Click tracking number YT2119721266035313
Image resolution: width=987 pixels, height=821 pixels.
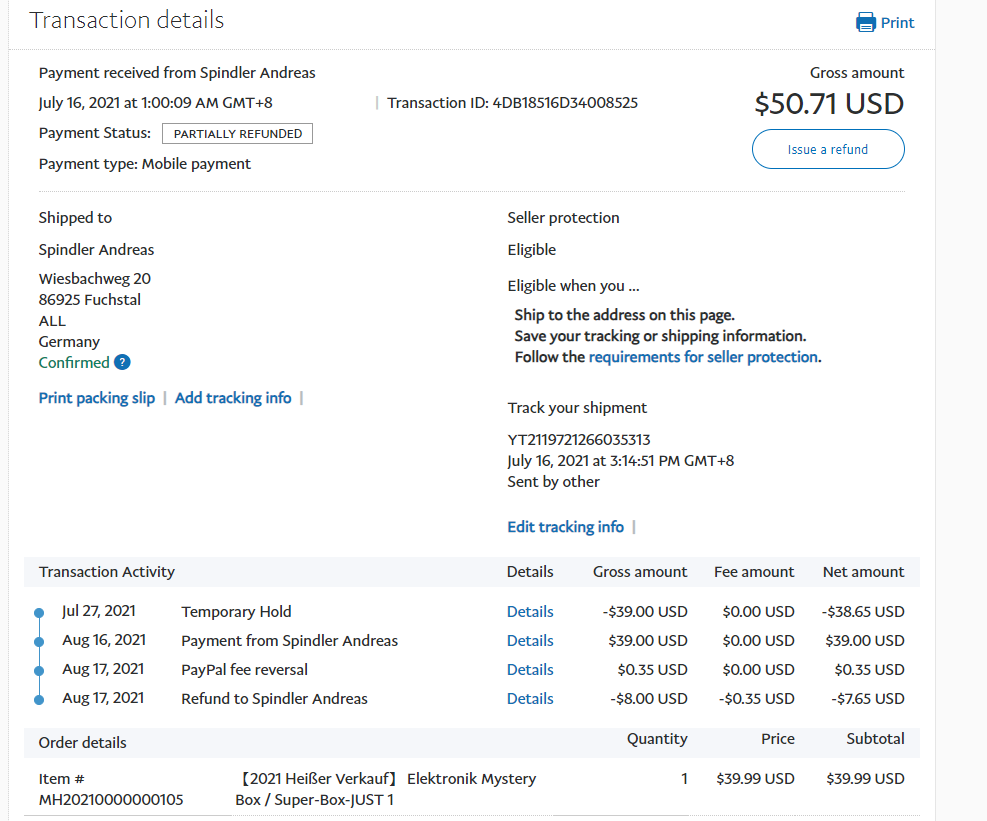[x=579, y=440]
